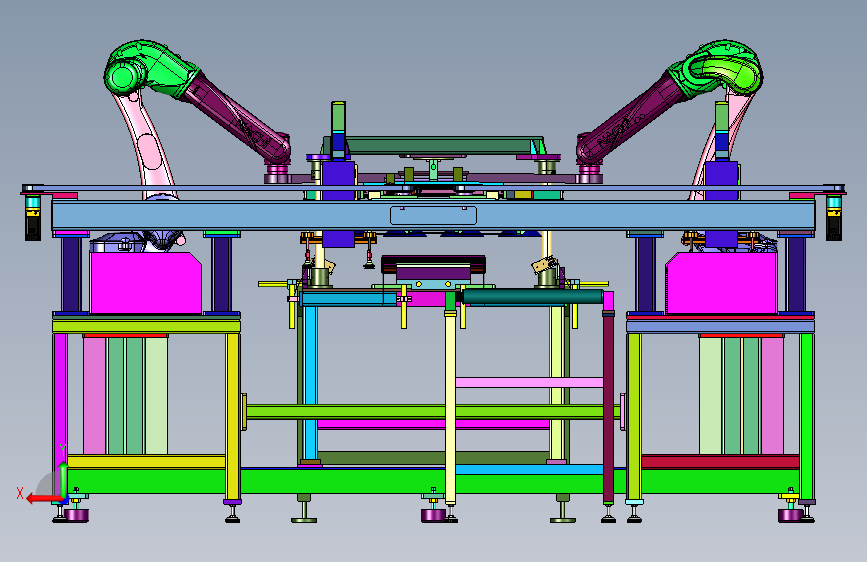This screenshot has width=867, height=562.
Task: Select the left magenta controller box
Action: click(x=146, y=283)
